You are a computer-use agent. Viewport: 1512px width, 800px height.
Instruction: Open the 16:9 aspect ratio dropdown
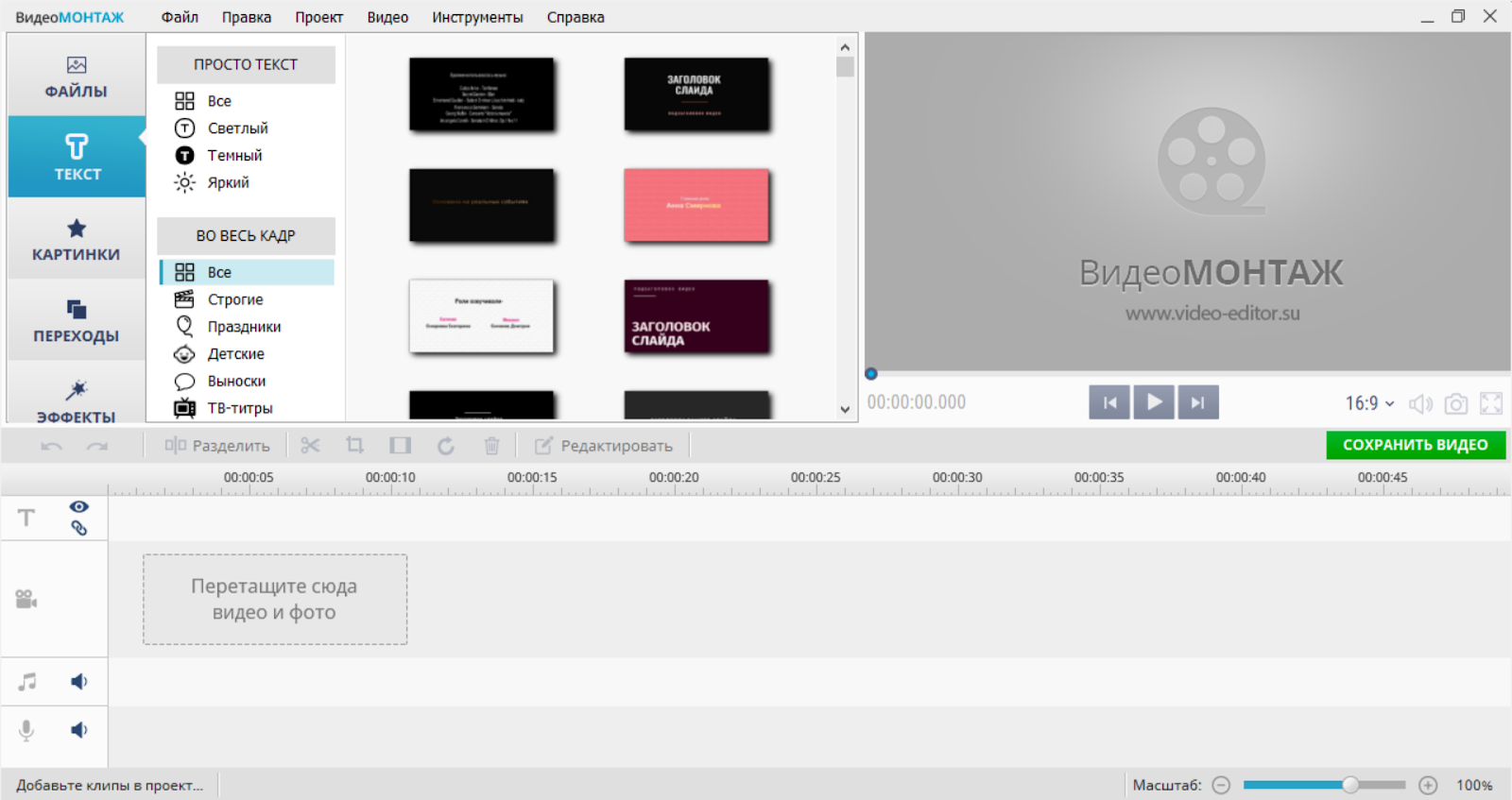1369,403
